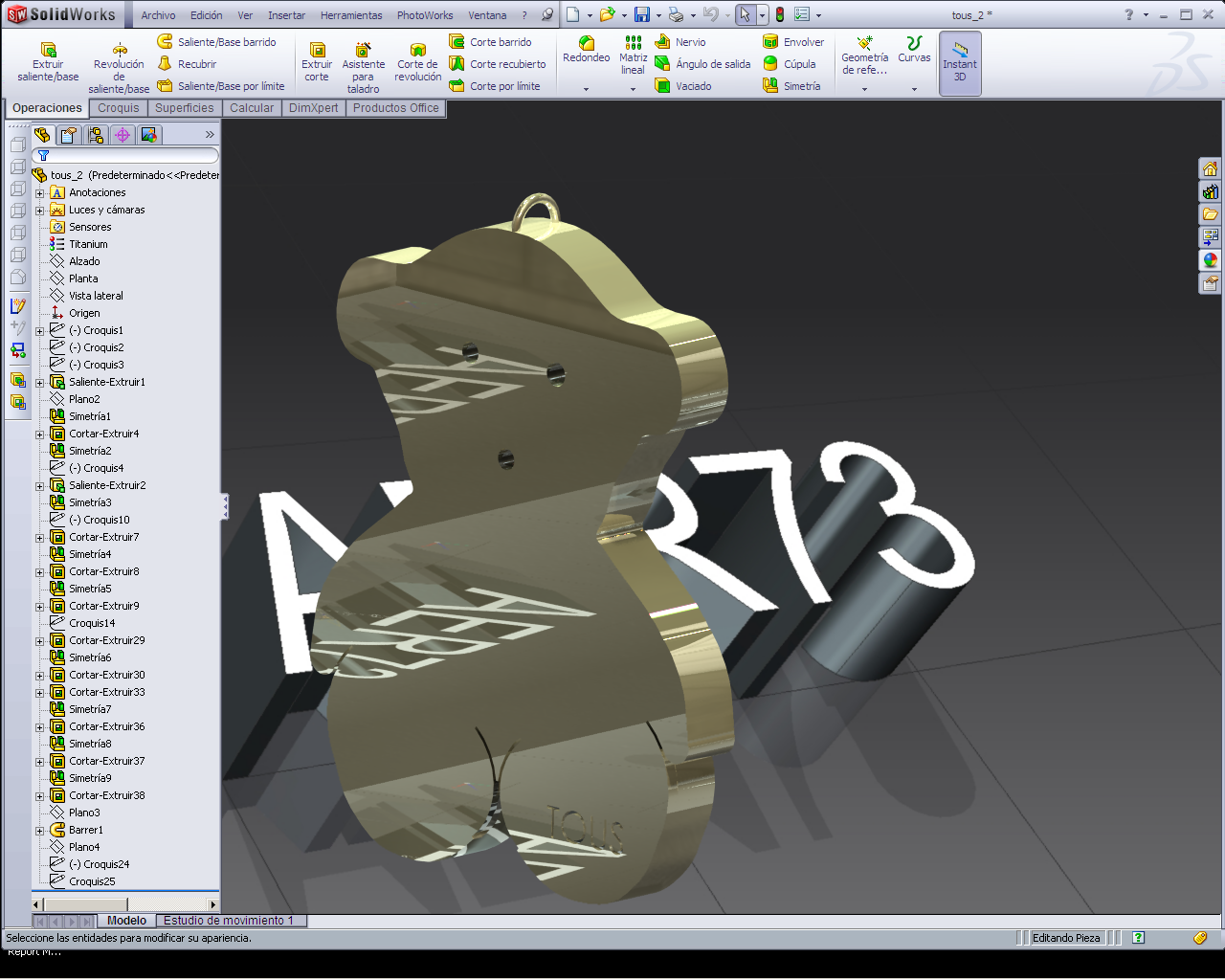Switch to the Croquis tab
Viewport: 1225px width, 980px height.
[119, 108]
